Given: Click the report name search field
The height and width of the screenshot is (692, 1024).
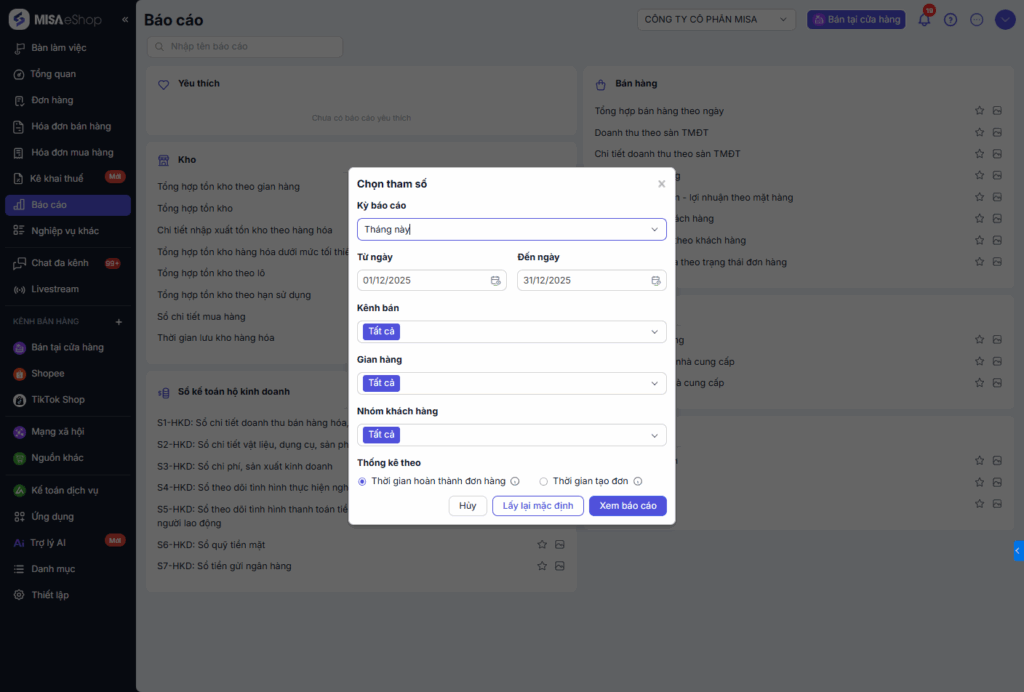Looking at the screenshot, I should pos(245,47).
